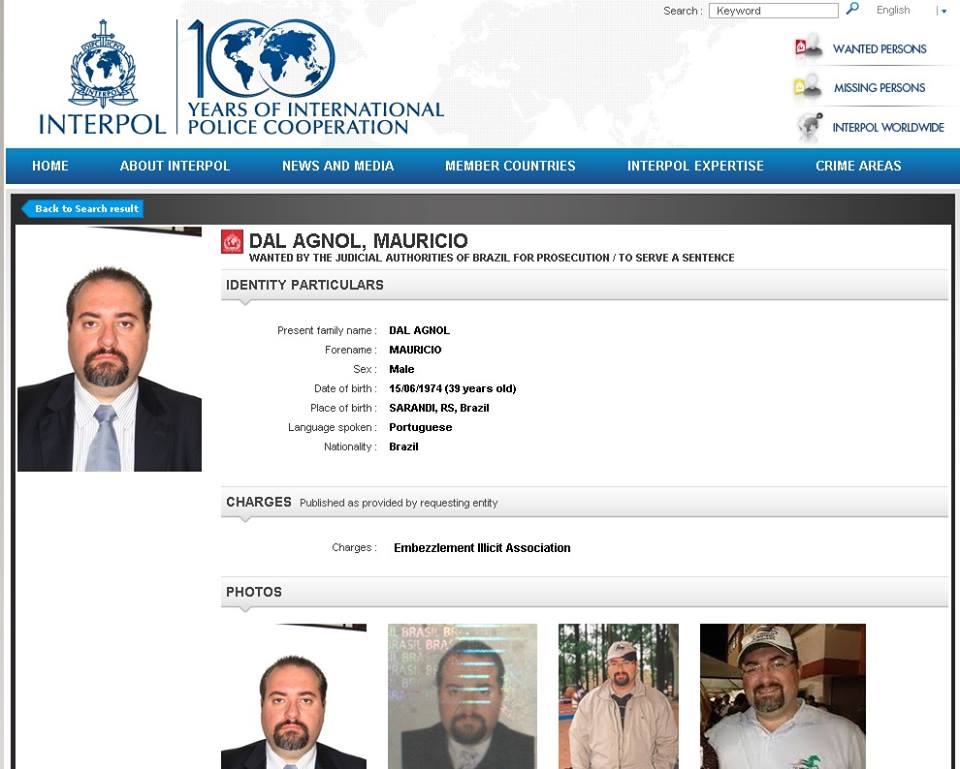Collapse the Identity Particulars section

(584, 285)
